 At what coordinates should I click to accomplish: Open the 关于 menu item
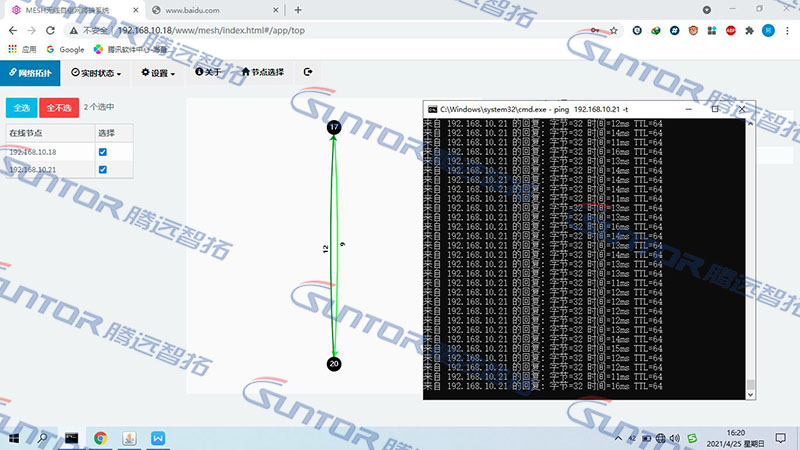click(208, 73)
